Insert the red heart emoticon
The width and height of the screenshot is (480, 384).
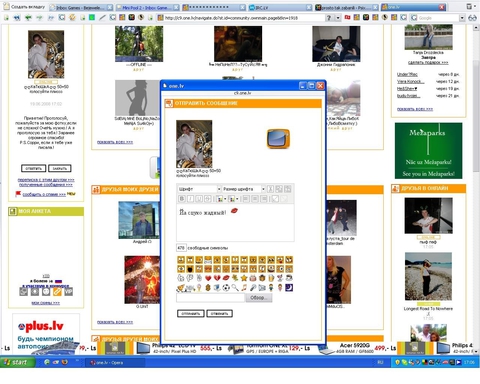coord(208,278)
